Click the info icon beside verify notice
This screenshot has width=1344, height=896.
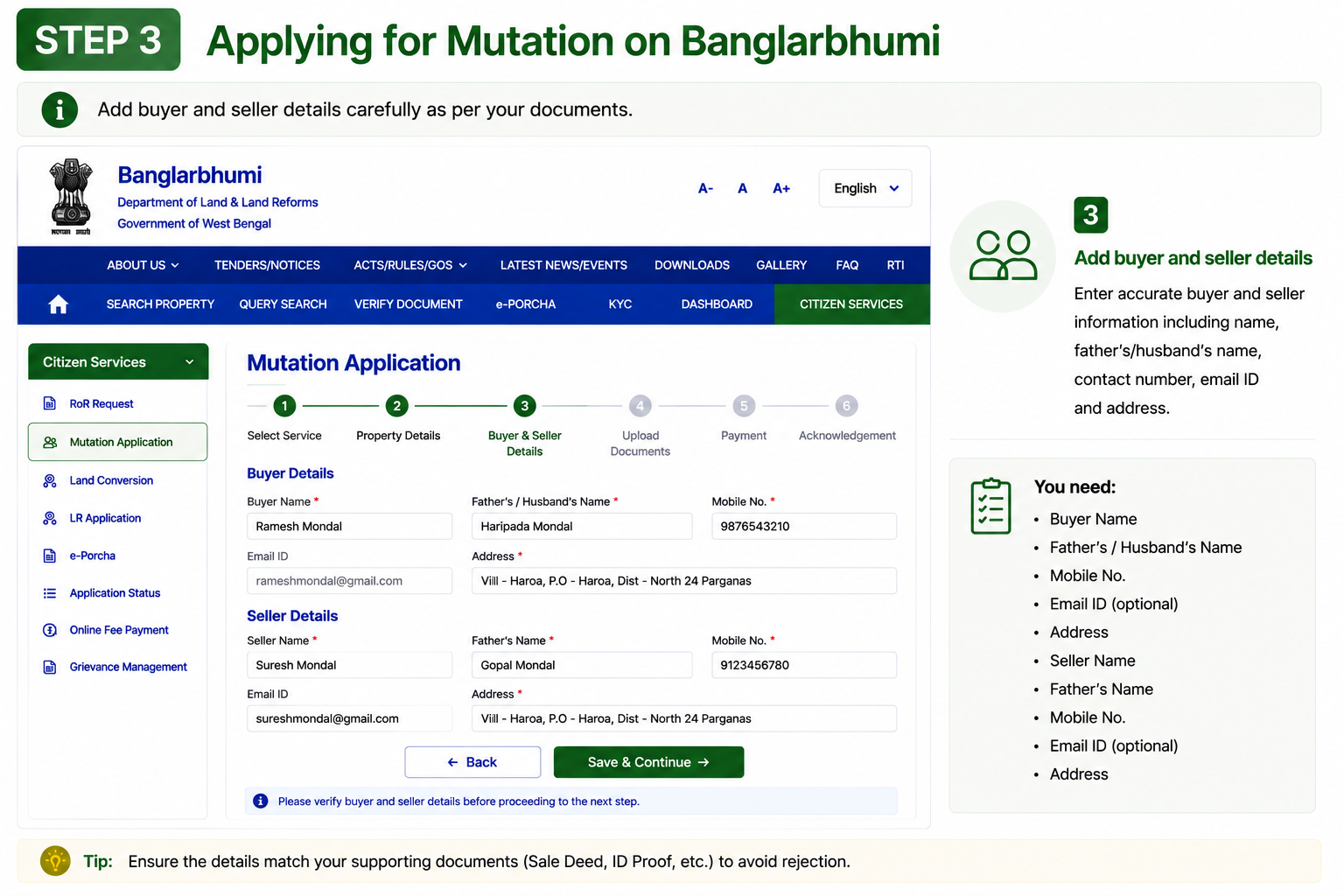261,801
